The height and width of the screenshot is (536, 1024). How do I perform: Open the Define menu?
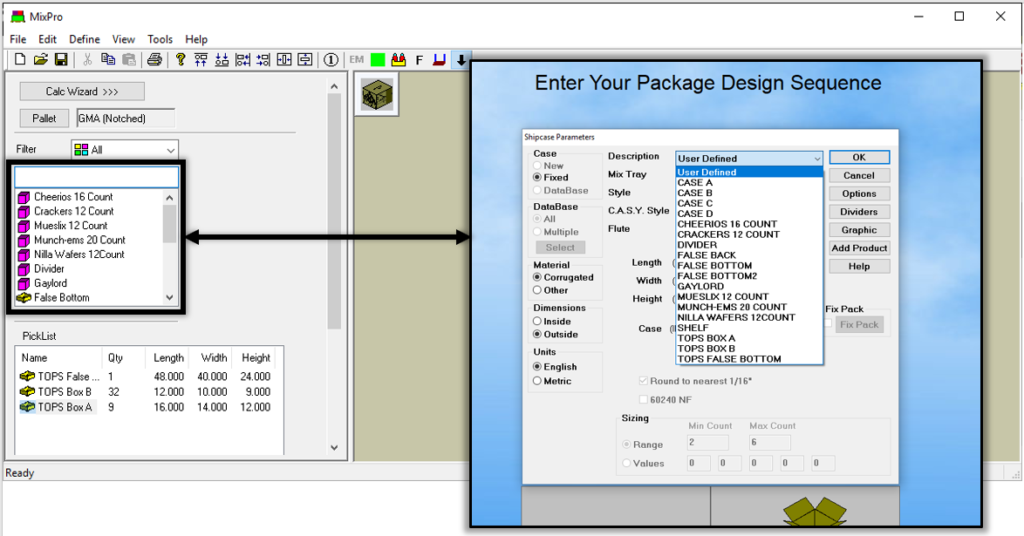(x=84, y=39)
